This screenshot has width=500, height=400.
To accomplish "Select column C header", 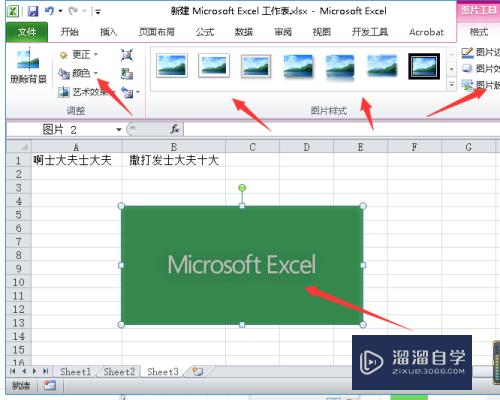I will (252, 147).
